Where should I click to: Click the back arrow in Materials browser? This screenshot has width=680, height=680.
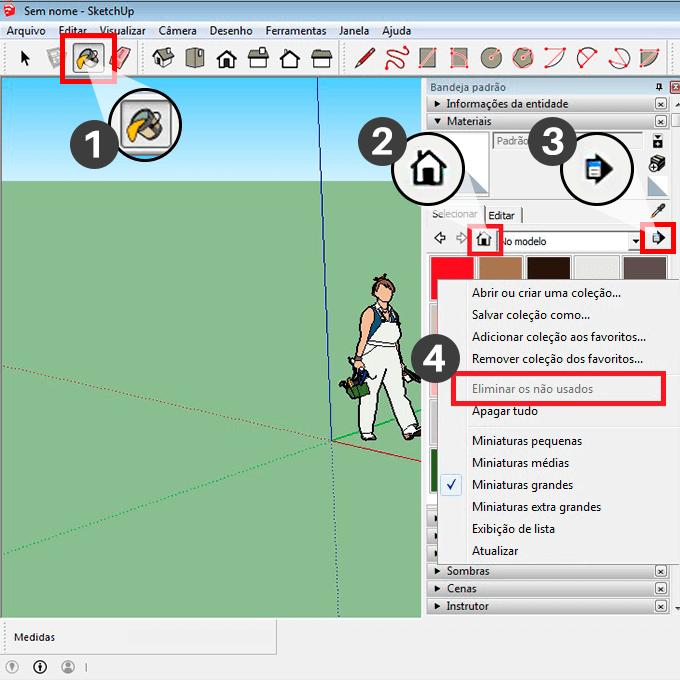pos(440,240)
